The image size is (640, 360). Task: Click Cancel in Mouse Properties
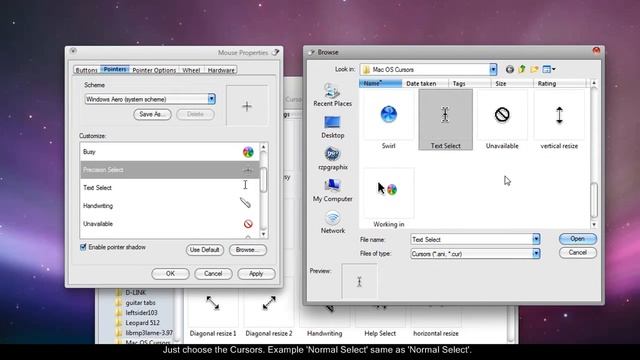(x=213, y=273)
